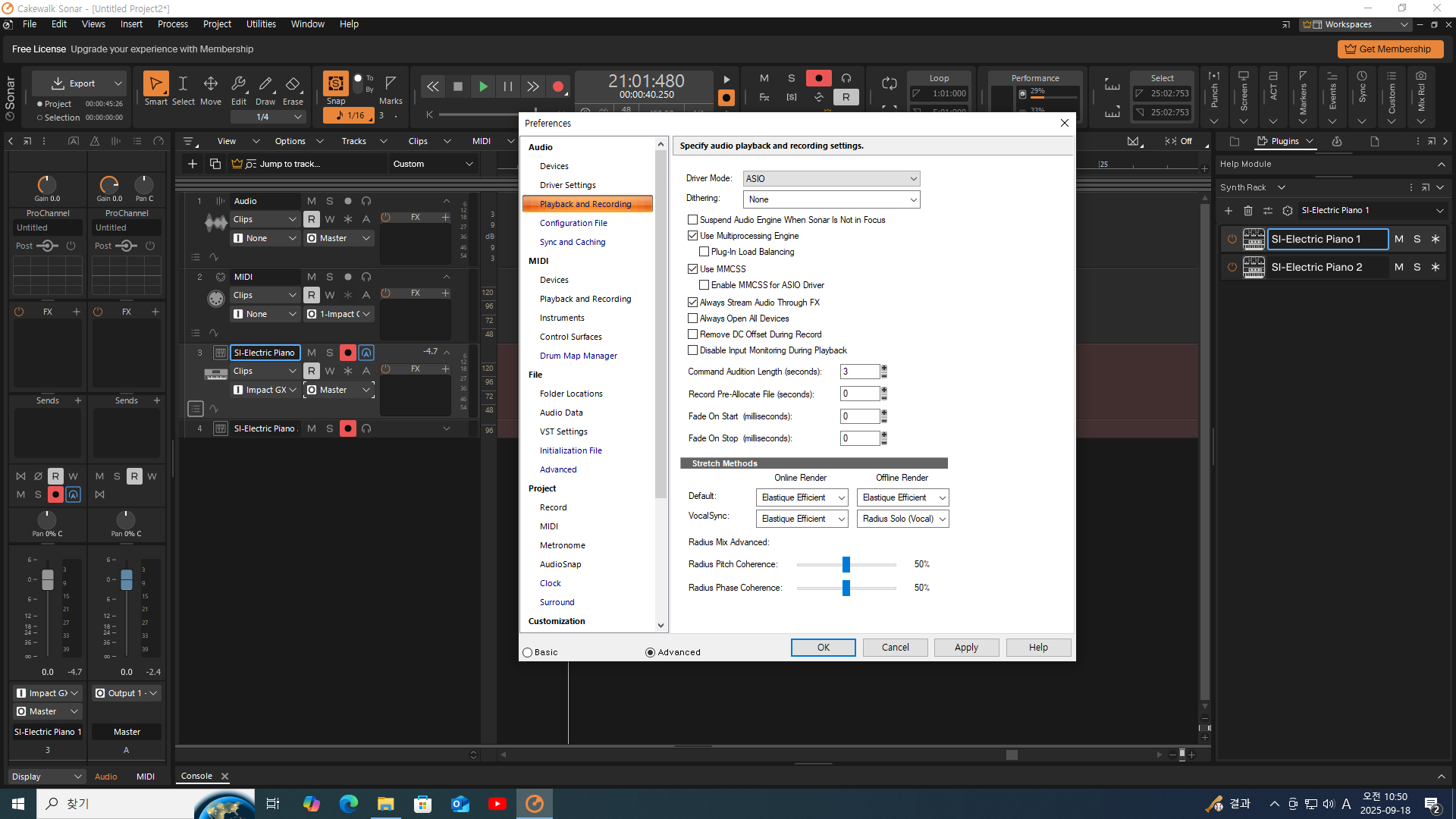Open VocalSync Offline Render dropdown
Viewport: 1456px width, 819px height.
[x=902, y=519]
